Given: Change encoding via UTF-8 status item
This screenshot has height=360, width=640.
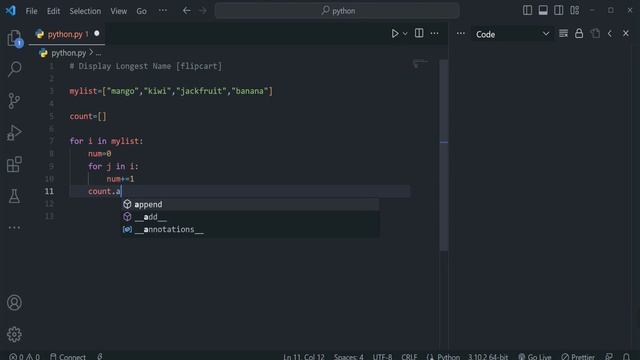Looking at the screenshot, I should click(x=382, y=356).
